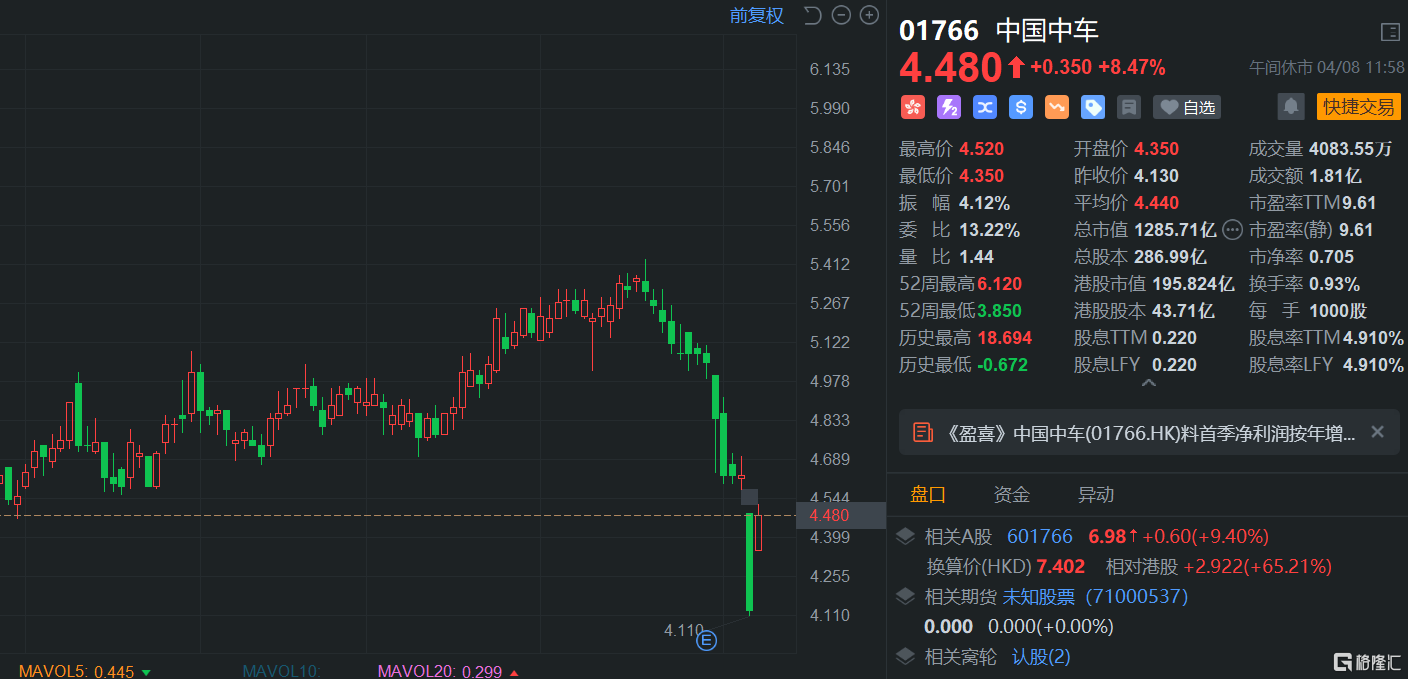The image size is (1408, 679).
Task: Click the 成交量 value 4083.55万
Action: click(1351, 149)
